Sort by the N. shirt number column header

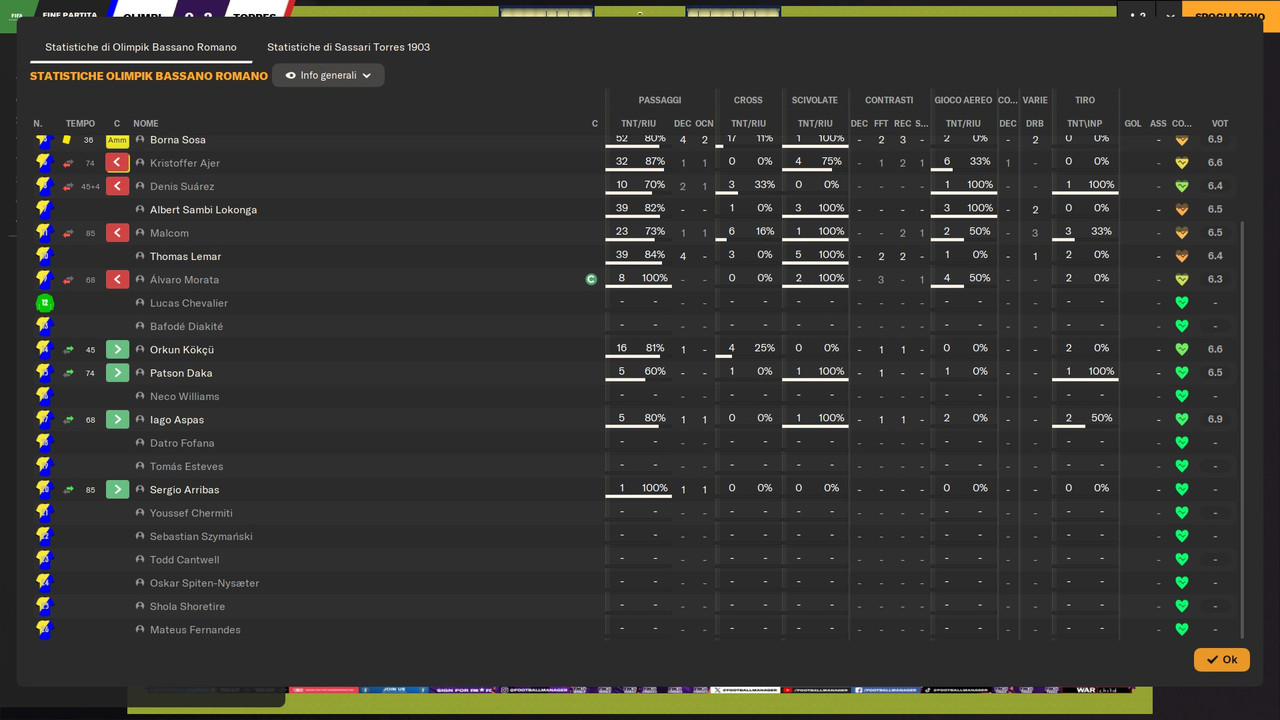point(38,124)
